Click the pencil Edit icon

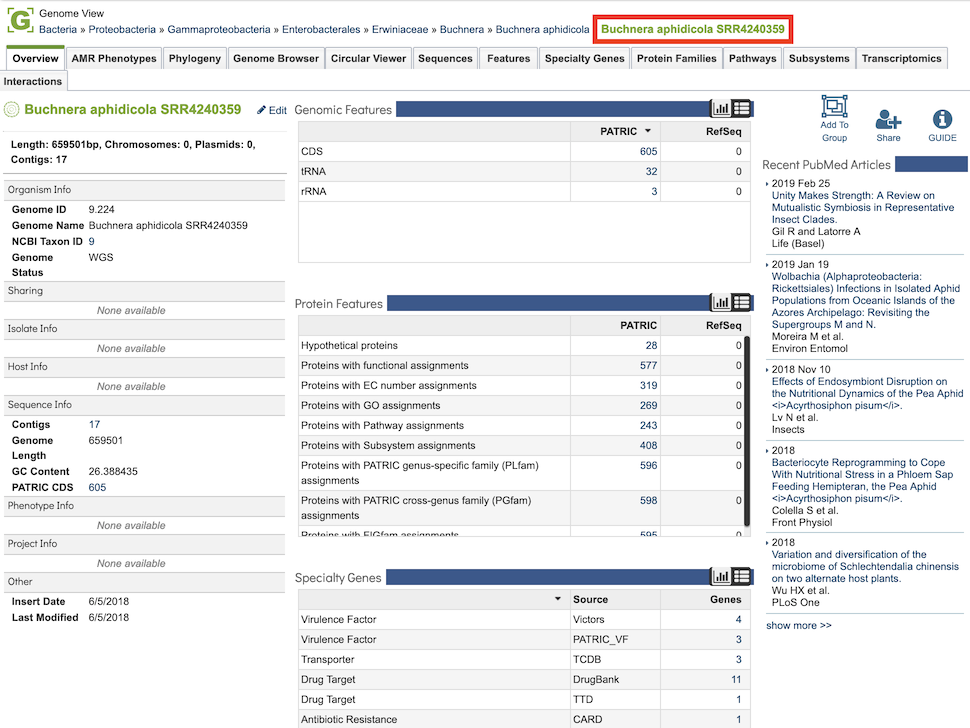click(x=262, y=110)
